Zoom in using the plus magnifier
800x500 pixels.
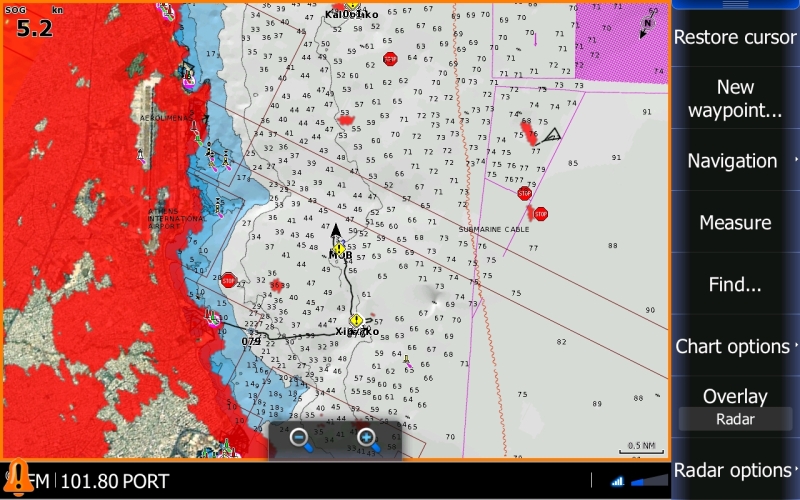pos(366,438)
